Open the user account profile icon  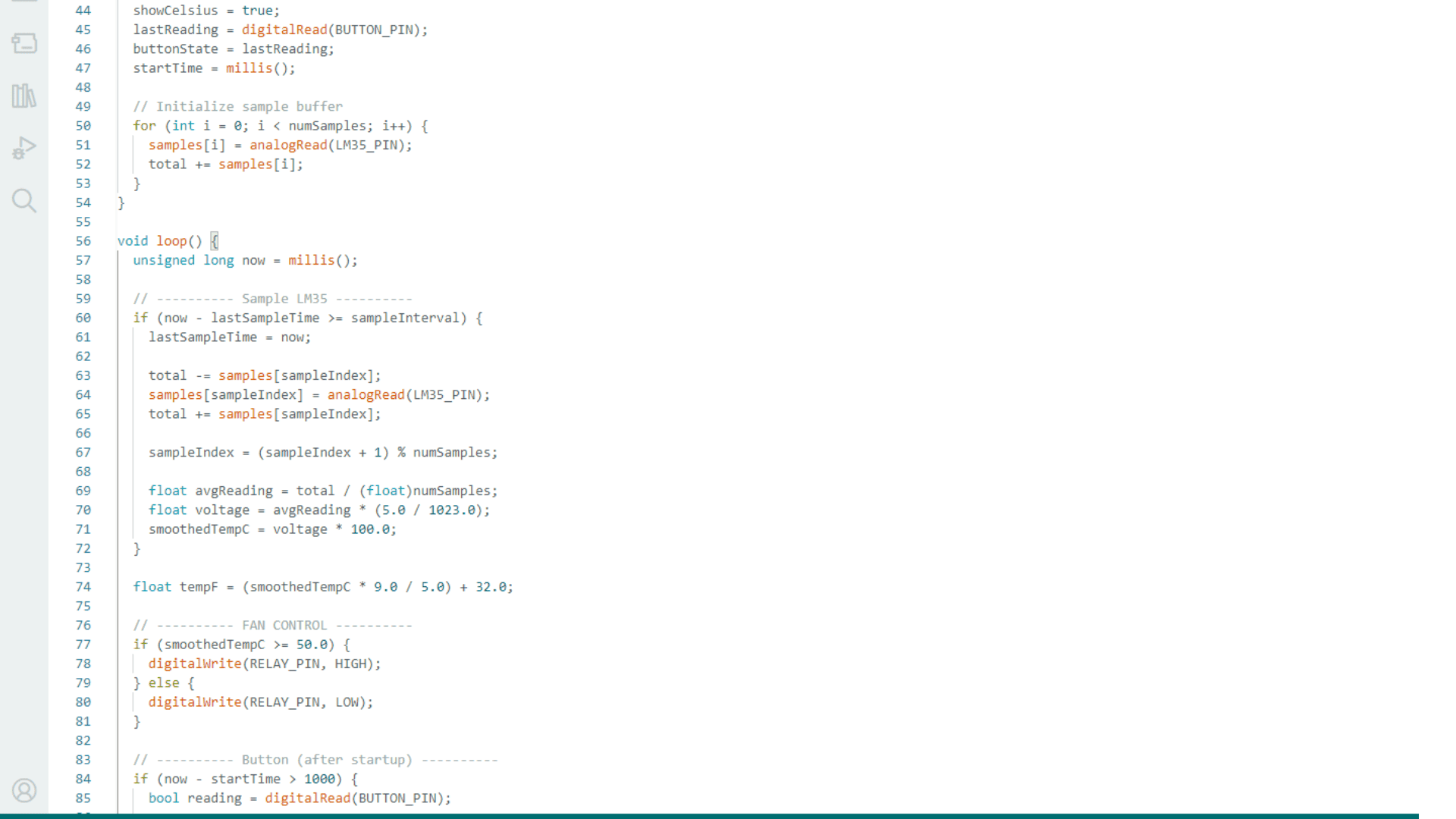click(24, 790)
